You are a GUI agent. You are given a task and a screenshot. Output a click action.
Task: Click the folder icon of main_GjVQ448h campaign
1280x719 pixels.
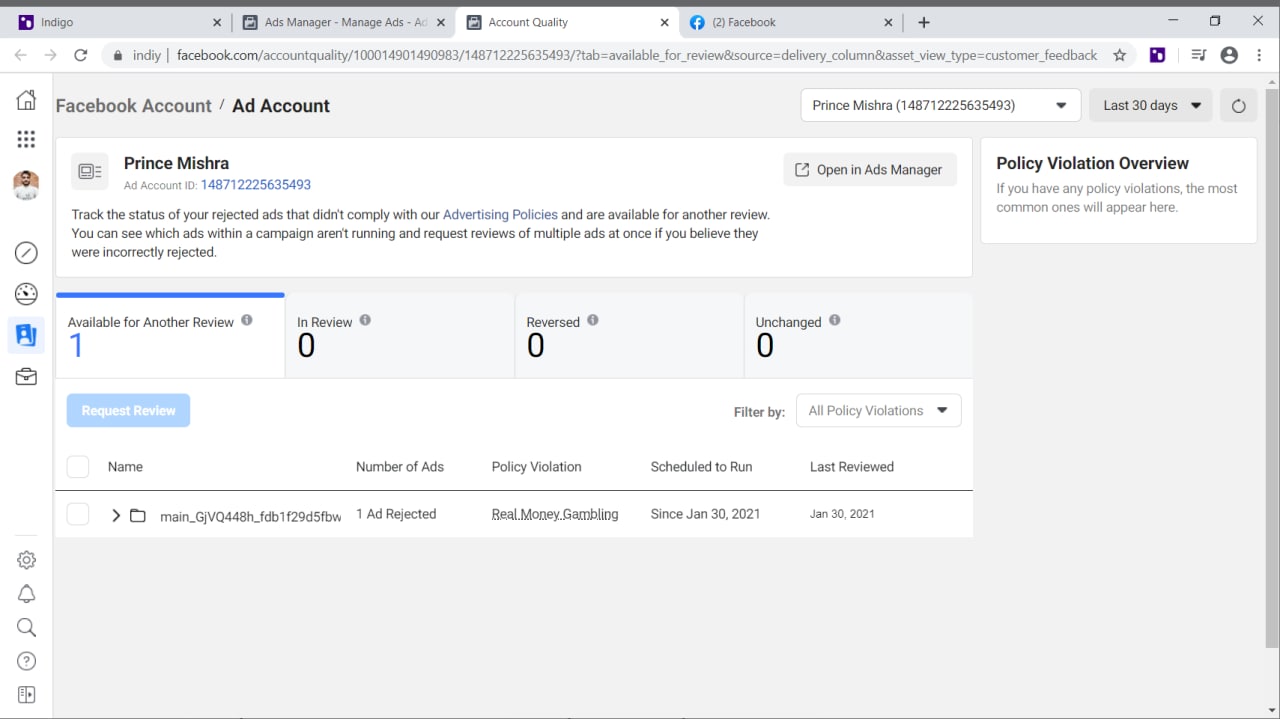pos(138,516)
